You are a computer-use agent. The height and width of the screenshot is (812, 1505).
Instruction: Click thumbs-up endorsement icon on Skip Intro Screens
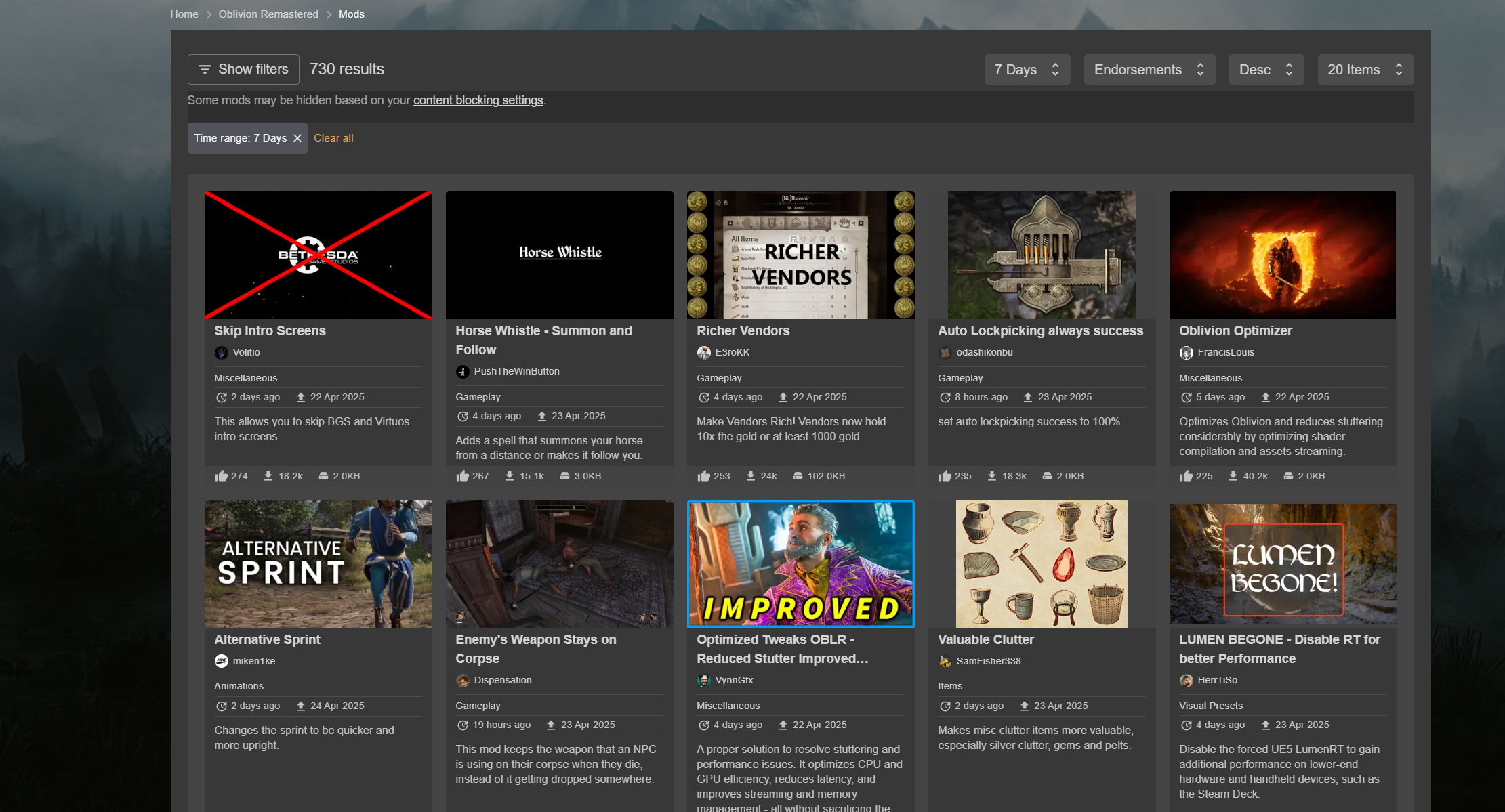click(221, 476)
